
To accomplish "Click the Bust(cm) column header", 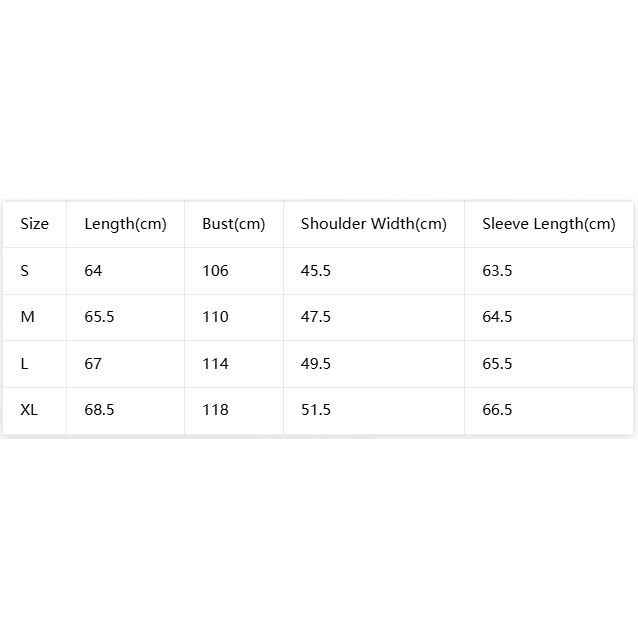I will point(234,224).
